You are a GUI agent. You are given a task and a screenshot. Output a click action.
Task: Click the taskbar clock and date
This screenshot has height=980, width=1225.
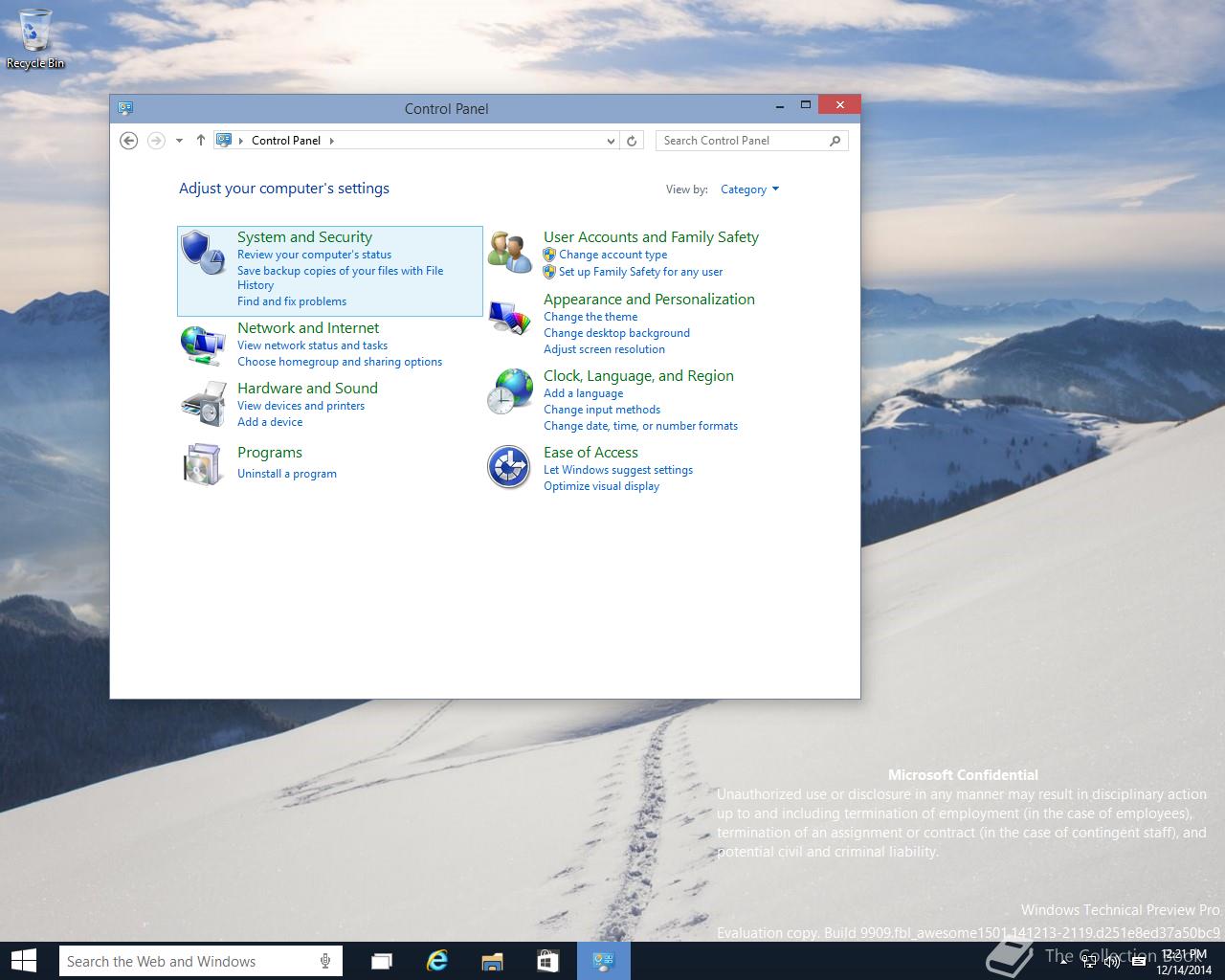point(1185,962)
